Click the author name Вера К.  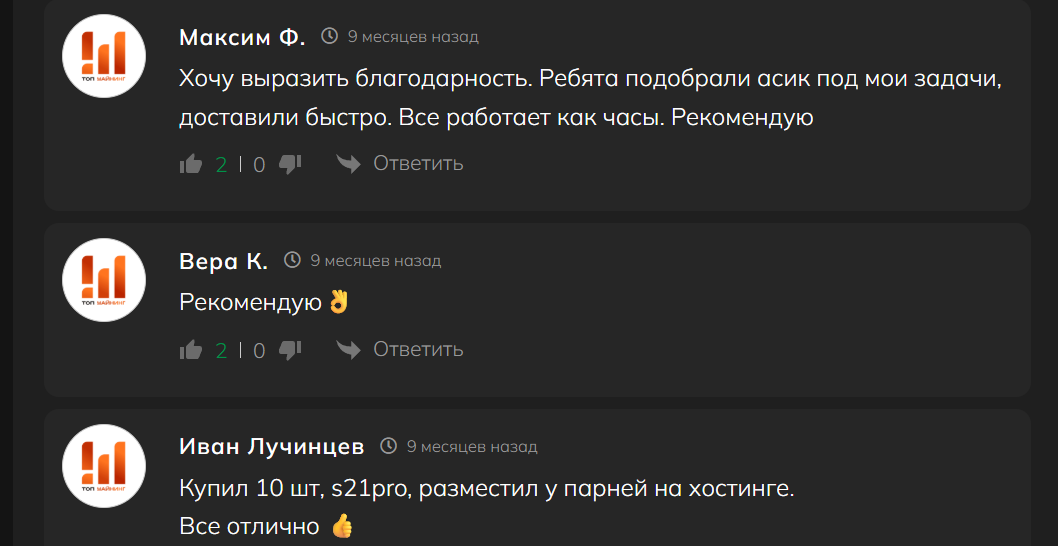pos(223,261)
